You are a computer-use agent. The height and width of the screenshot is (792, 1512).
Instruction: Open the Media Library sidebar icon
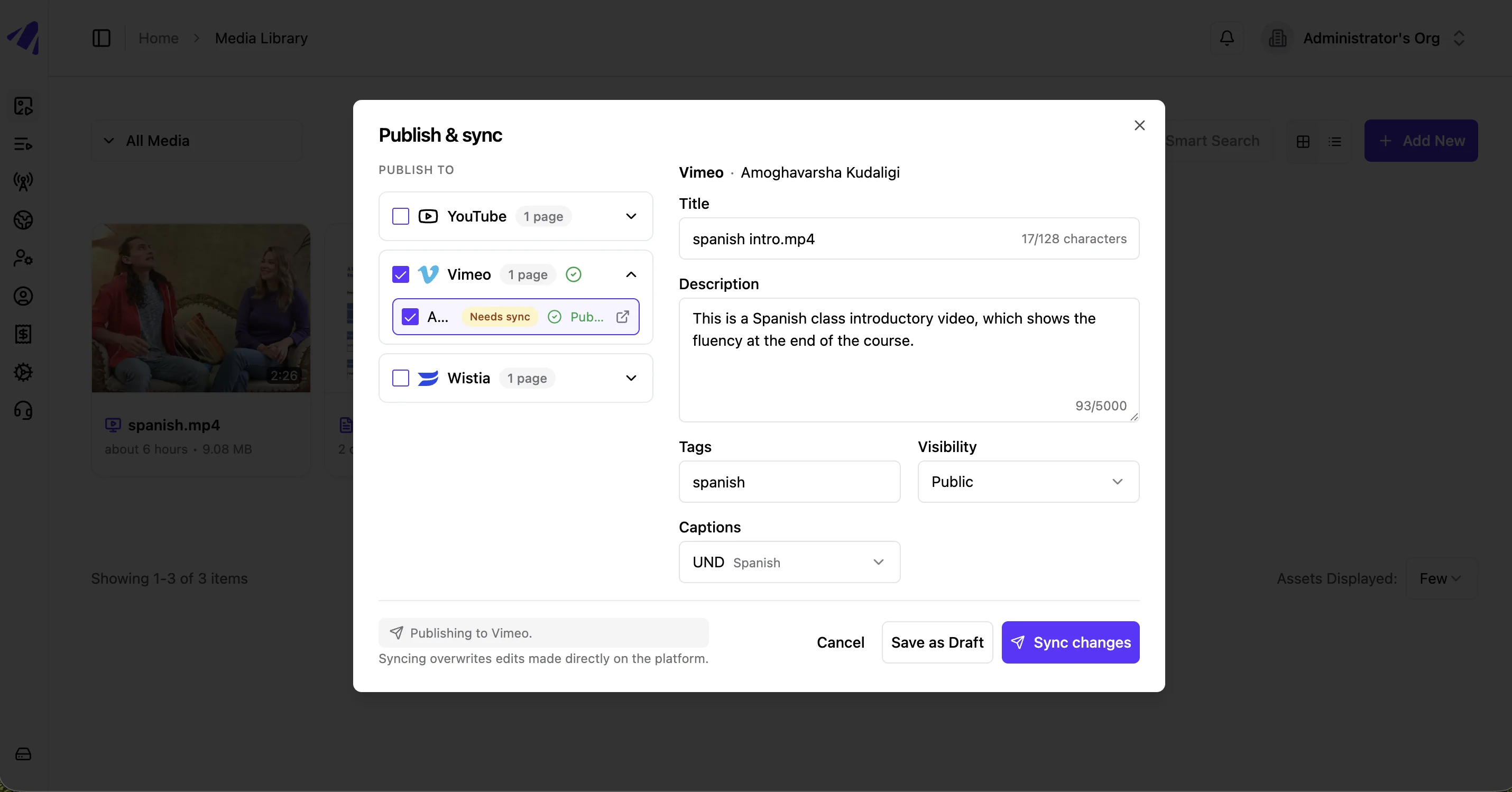point(23,106)
